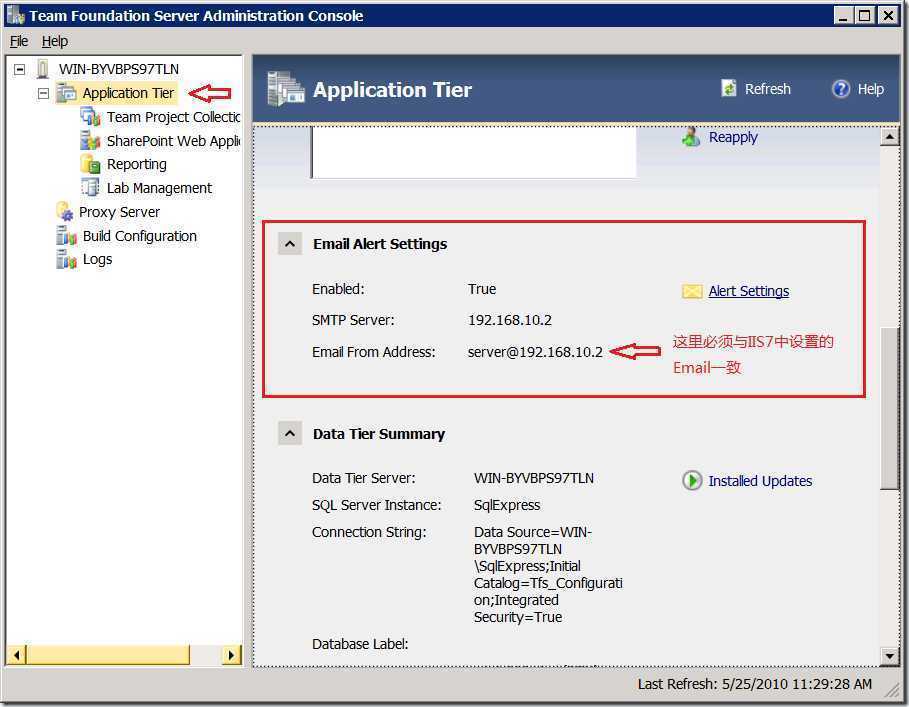Screen dimensions: 909x707
Task: Click the Lab Management icon
Action: coord(90,188)
